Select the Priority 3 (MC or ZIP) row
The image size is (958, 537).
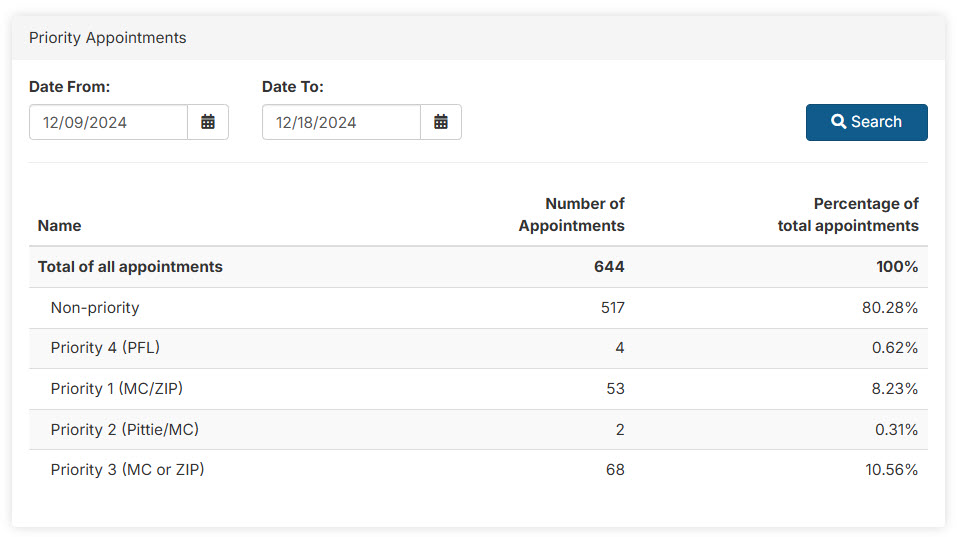point(127,470)
